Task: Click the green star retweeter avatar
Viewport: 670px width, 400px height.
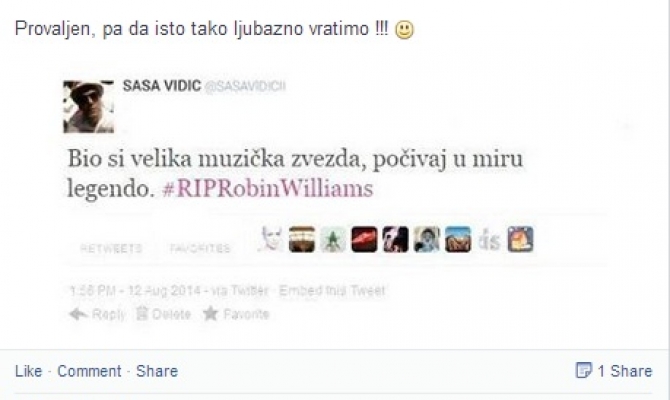Action: tap(333, 239)
